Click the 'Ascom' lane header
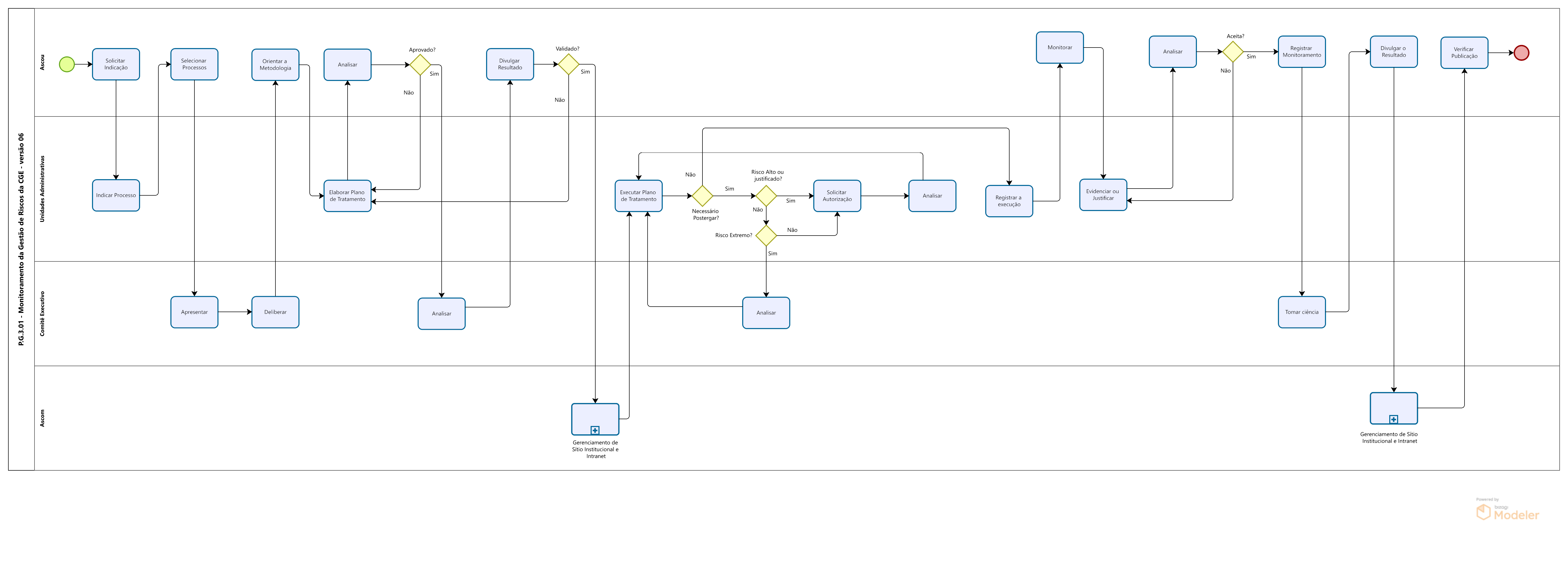 pyautogui.click(x=42, y=418)
